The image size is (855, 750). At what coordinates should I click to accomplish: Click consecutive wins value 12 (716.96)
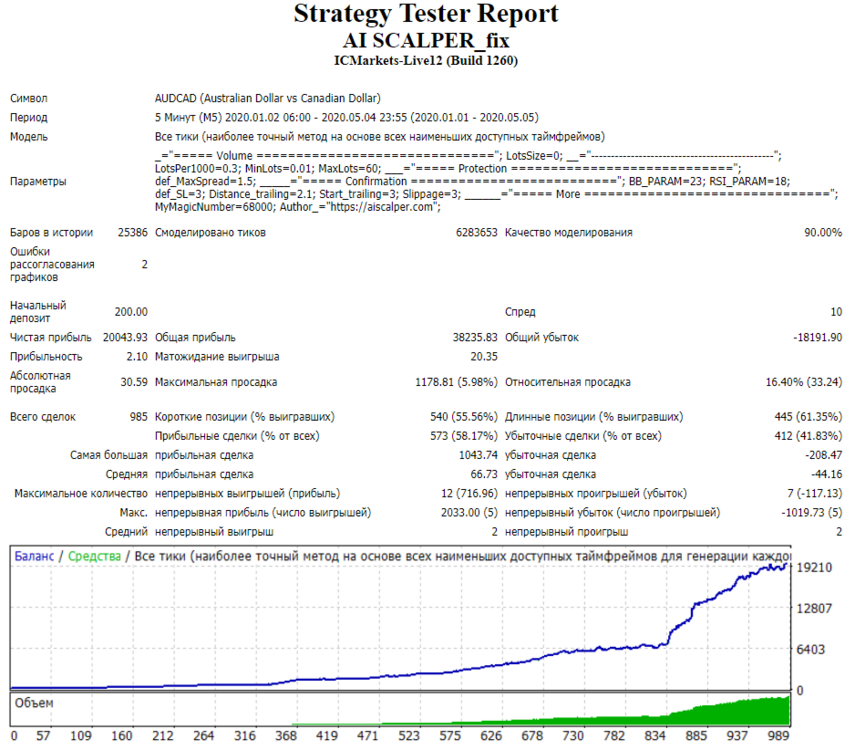tap(469, 493)
